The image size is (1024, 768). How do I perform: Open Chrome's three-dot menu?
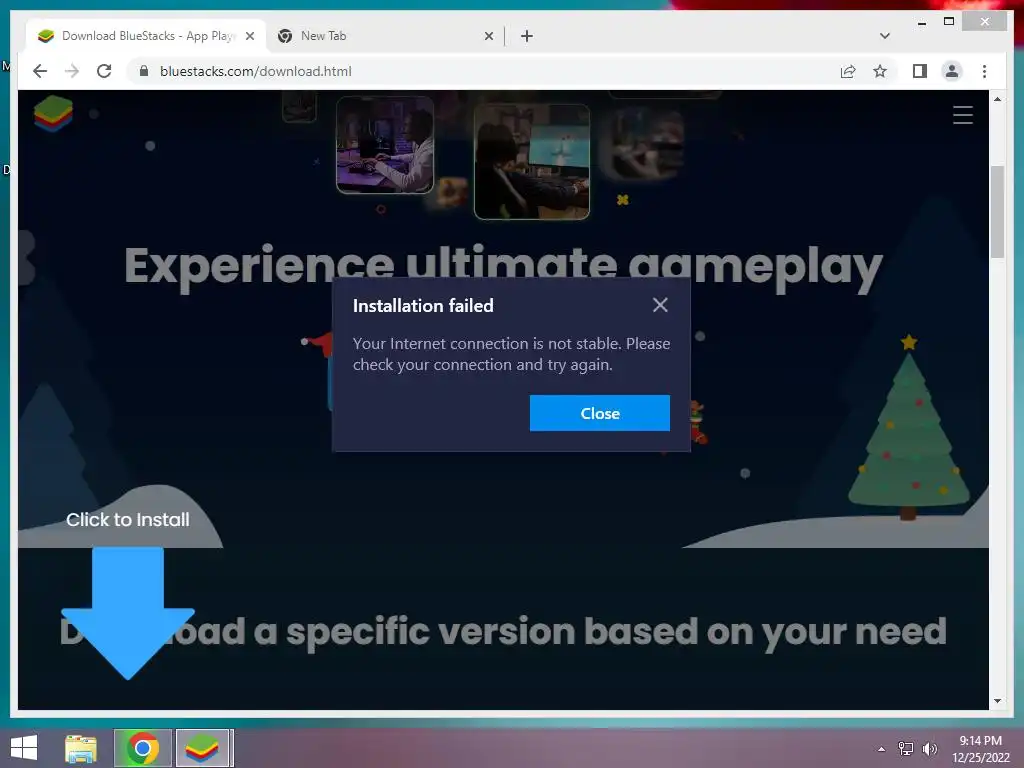click(x=984, y=71)
